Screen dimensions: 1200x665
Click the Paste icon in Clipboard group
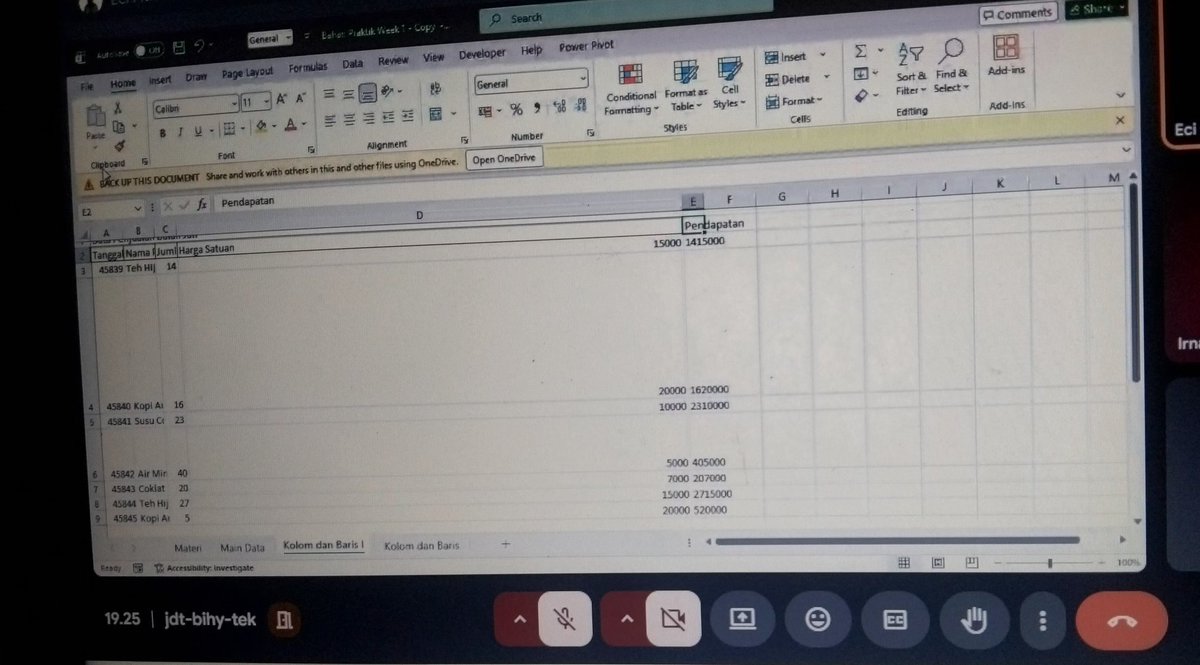96,116
